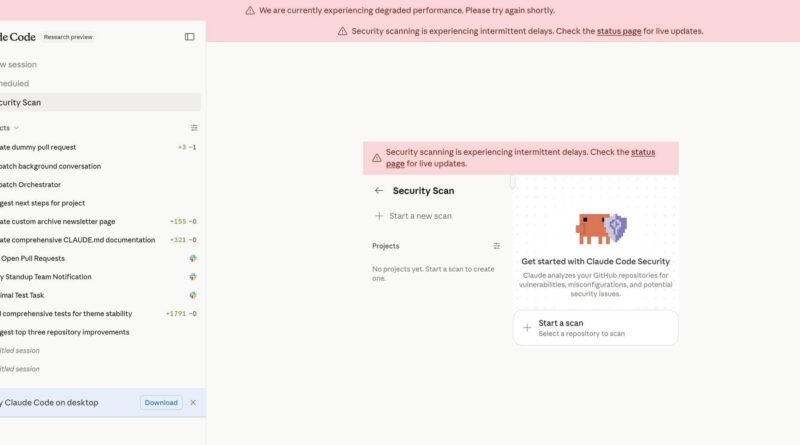Click filter icon beside Projects in scan panel
This screenshot has height=445, width=800.
click(497, 246)
